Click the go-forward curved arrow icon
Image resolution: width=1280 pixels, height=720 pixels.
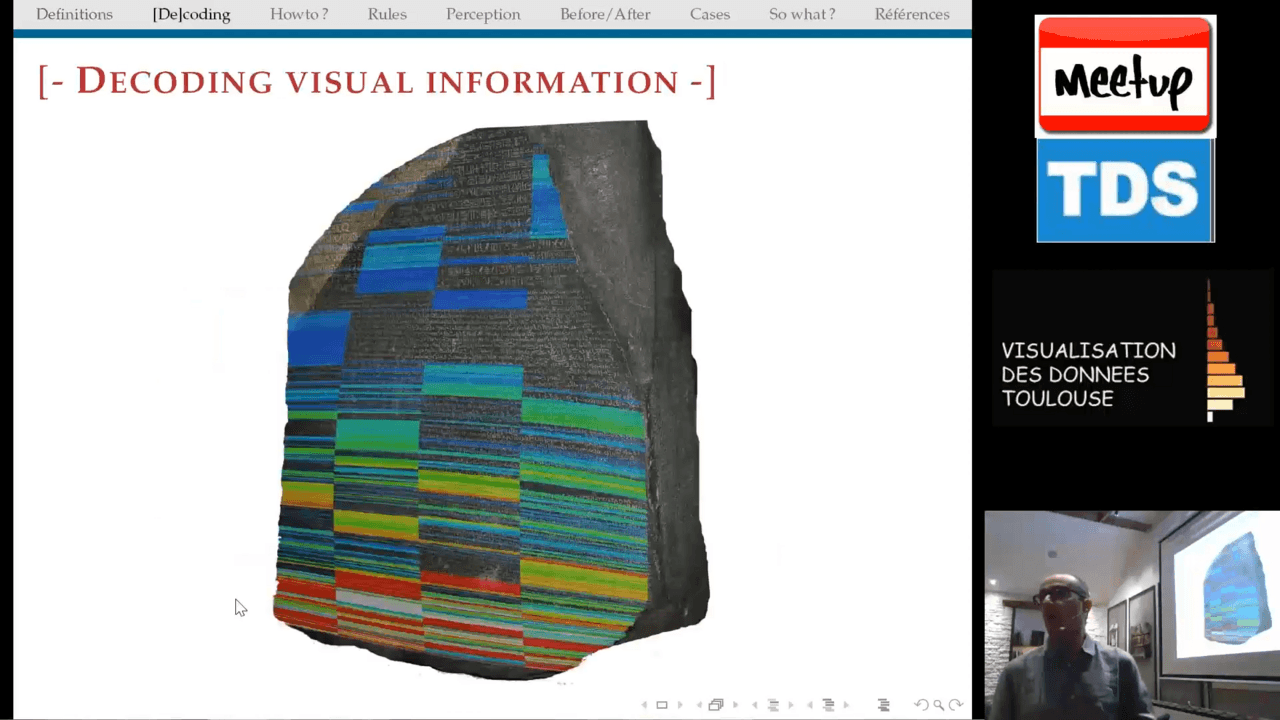pos(956,705)
